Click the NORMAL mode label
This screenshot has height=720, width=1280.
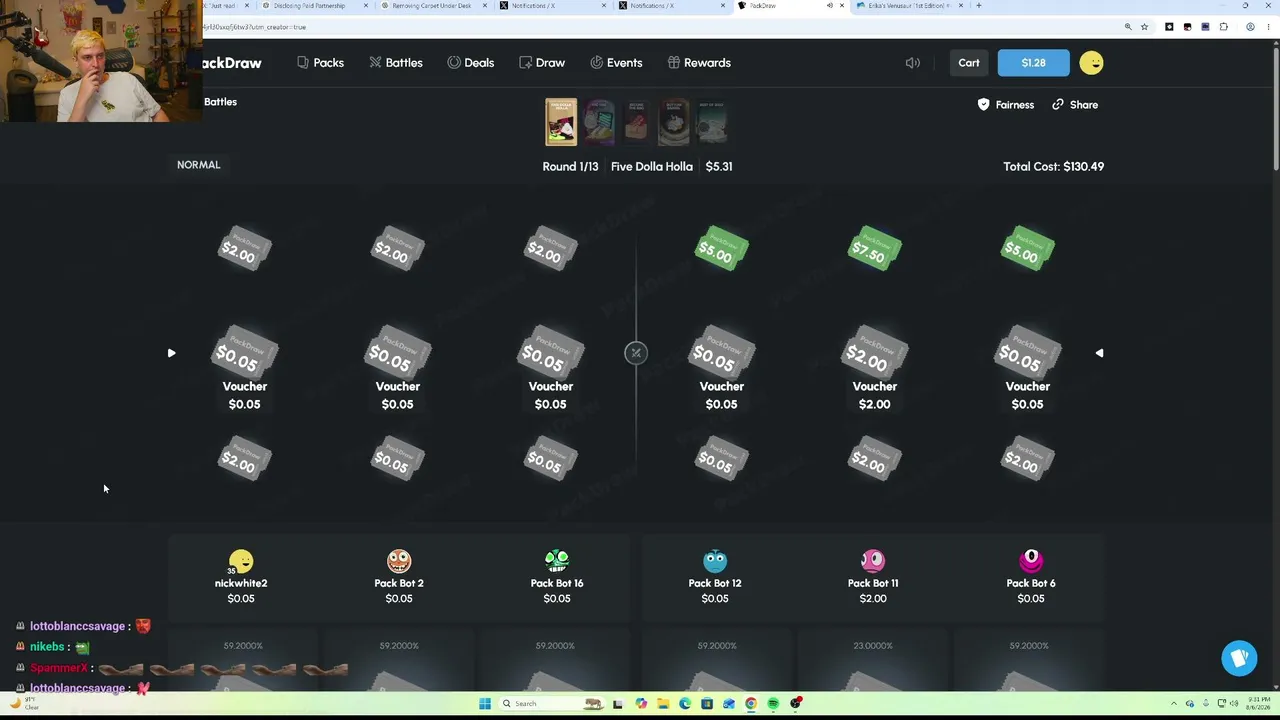click(x=198, y=164)
